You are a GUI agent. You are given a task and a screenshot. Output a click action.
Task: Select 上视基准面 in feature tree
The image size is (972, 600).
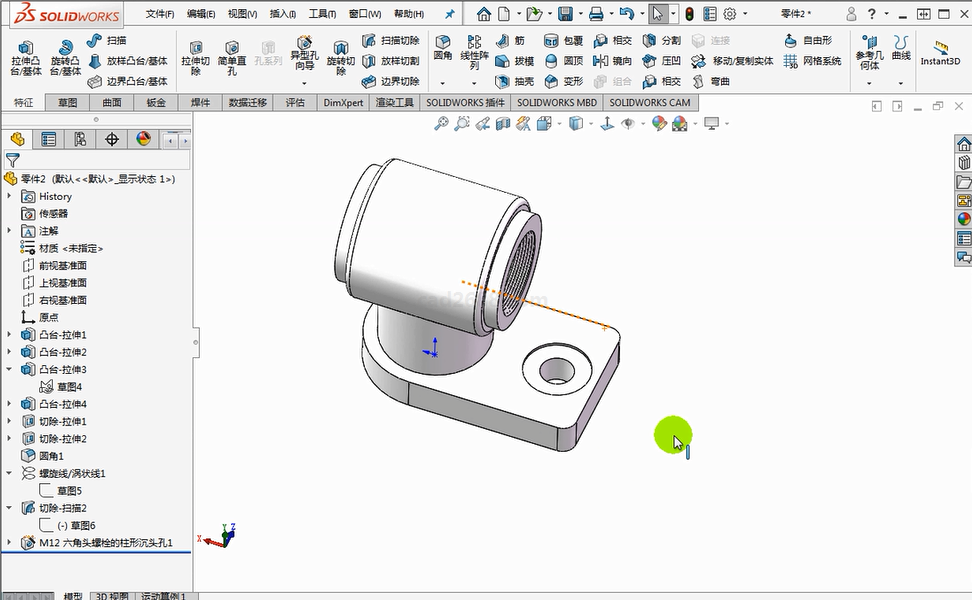[x=62, y=283]
